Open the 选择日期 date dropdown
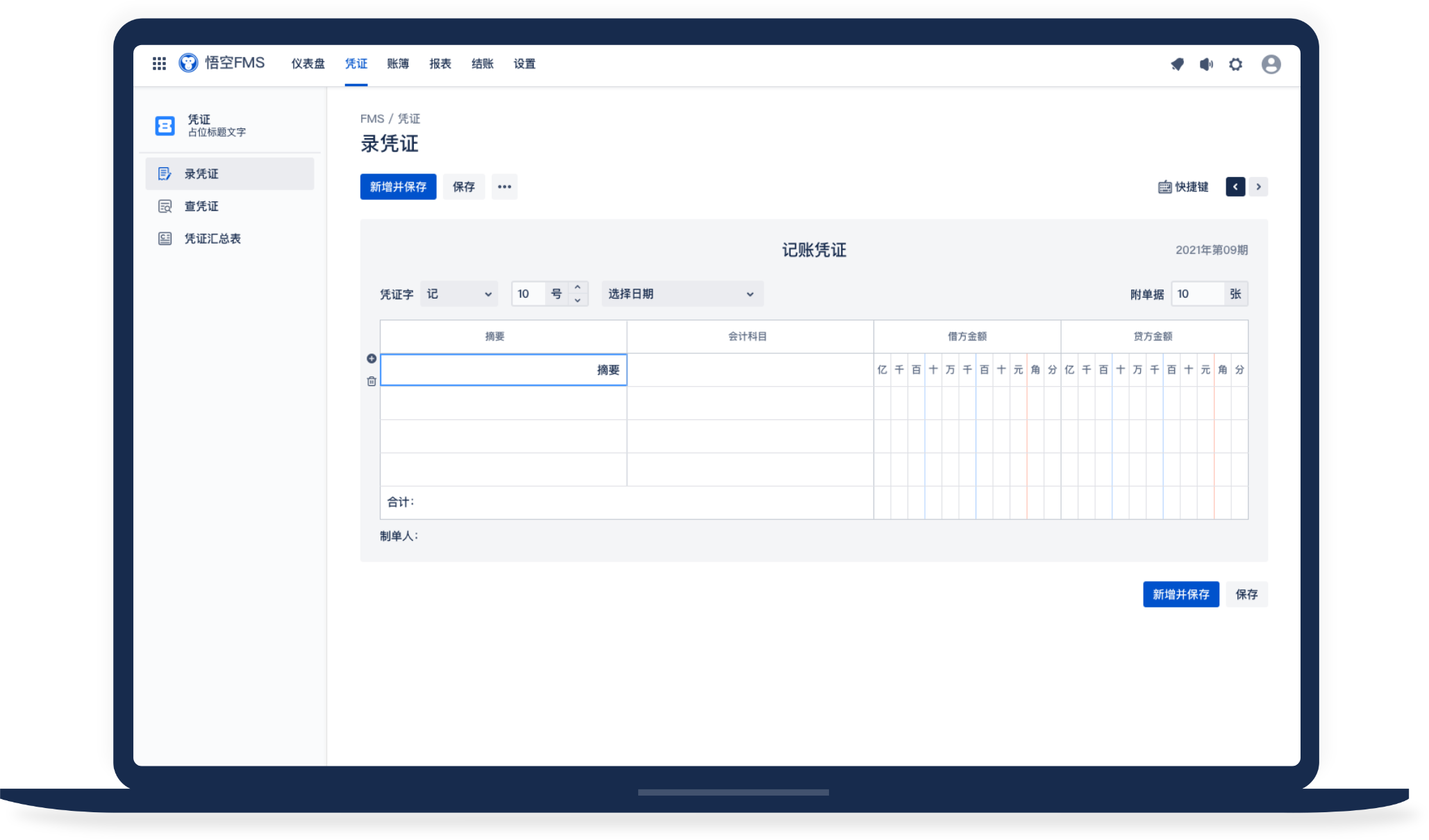The width and height of the screenshot is (1429, 840). pyautogui.click(x=681, y=294)
